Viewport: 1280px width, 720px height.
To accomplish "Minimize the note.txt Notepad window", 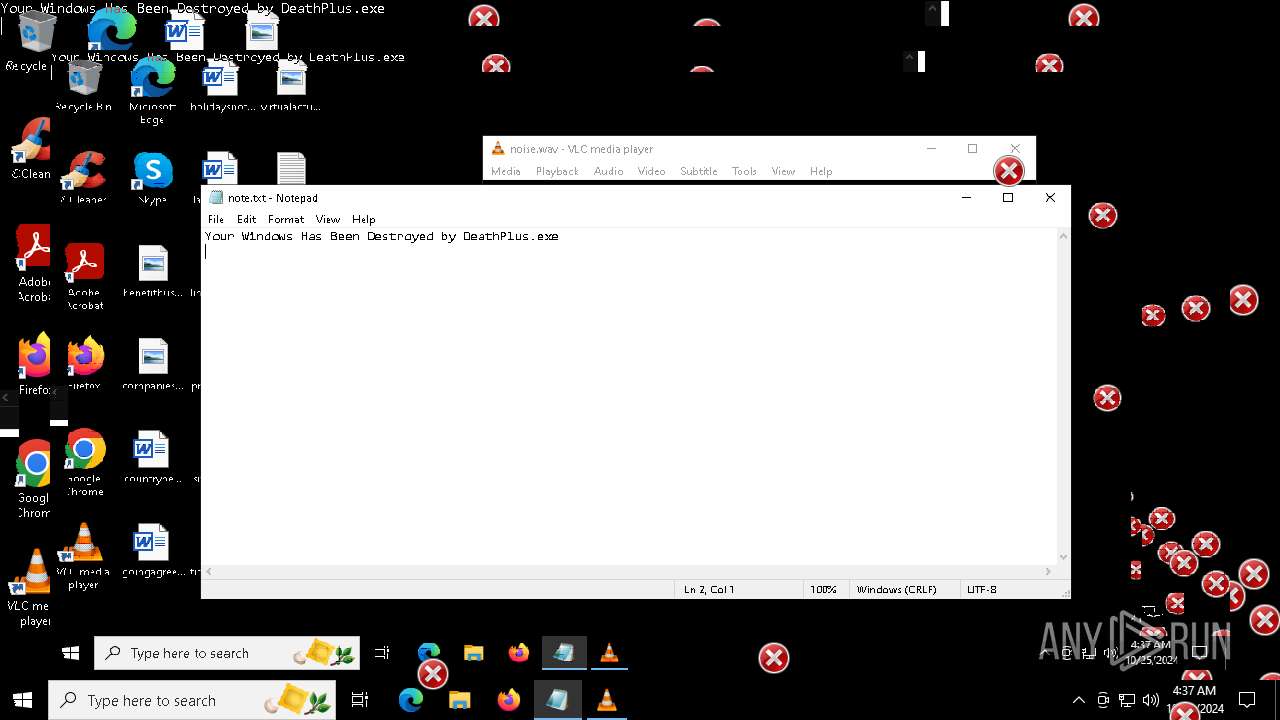I will [x=966, y=198].
